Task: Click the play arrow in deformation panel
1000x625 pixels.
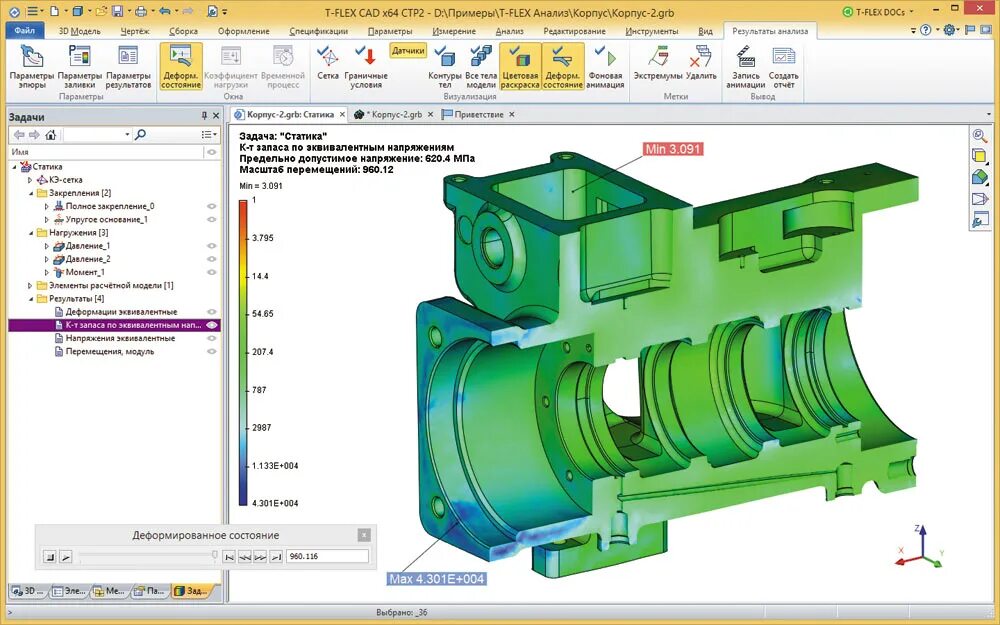Action: click(x=66, y=557)
